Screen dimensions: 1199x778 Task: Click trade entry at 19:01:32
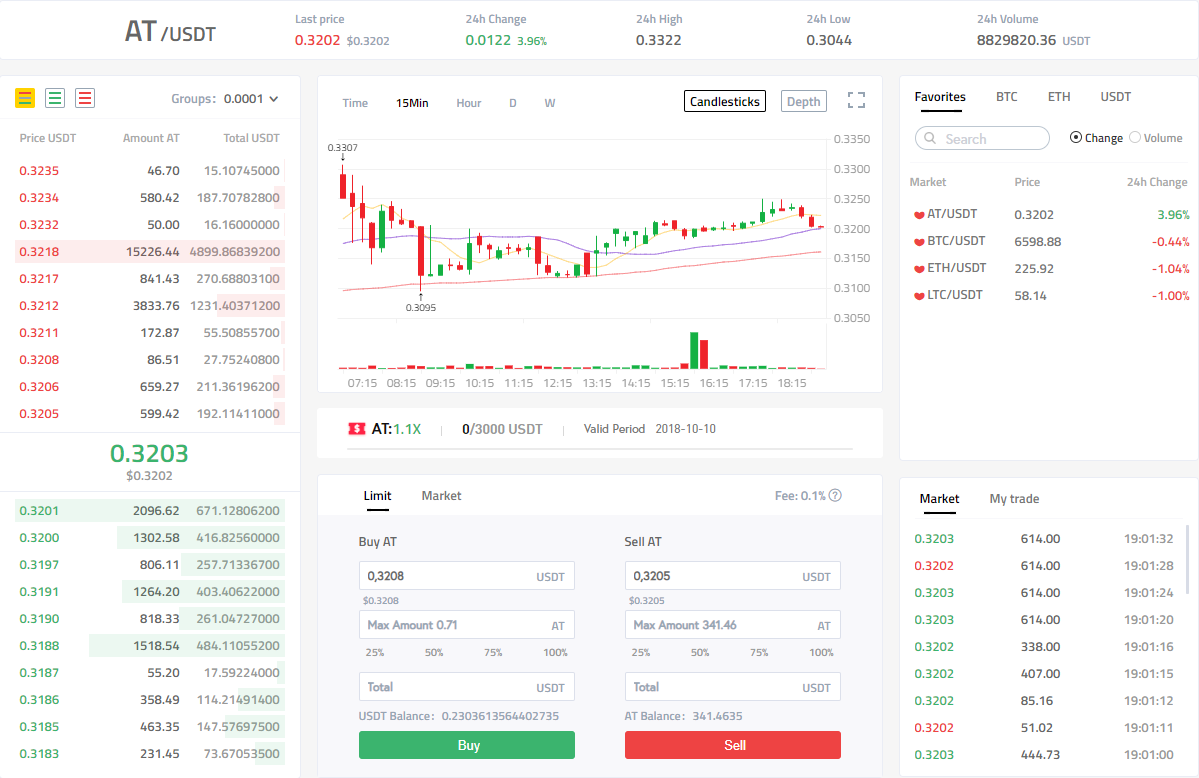pyautogui.click(x=1044, y=539)
